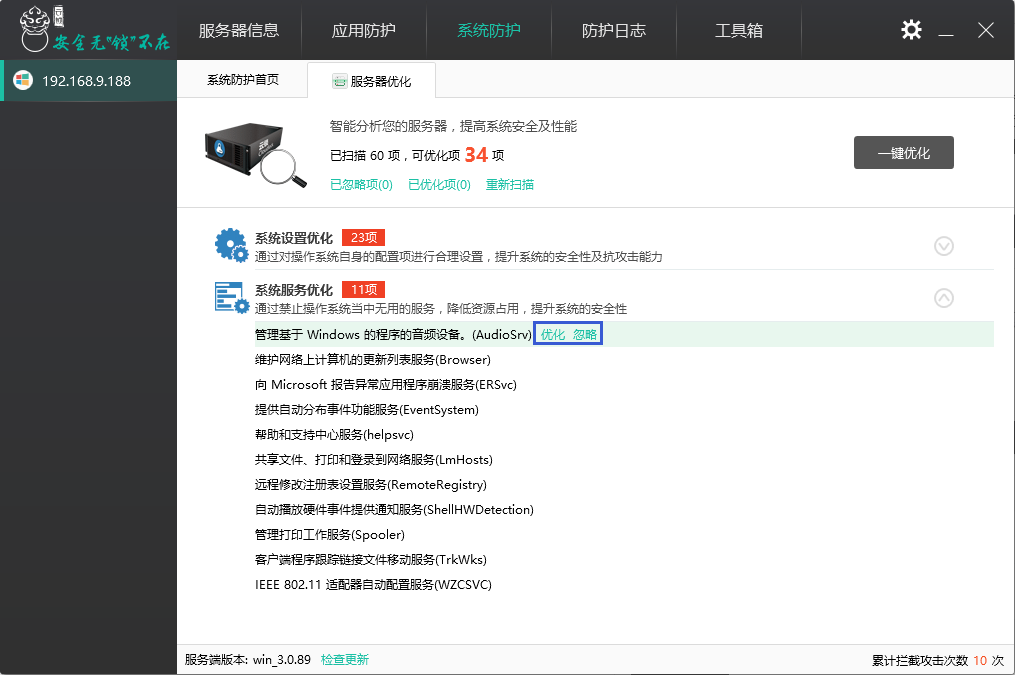The width and height of the screenshot is (1015, 675).
Task: Open the settings gear icon
Action: (x=910, y=30)
